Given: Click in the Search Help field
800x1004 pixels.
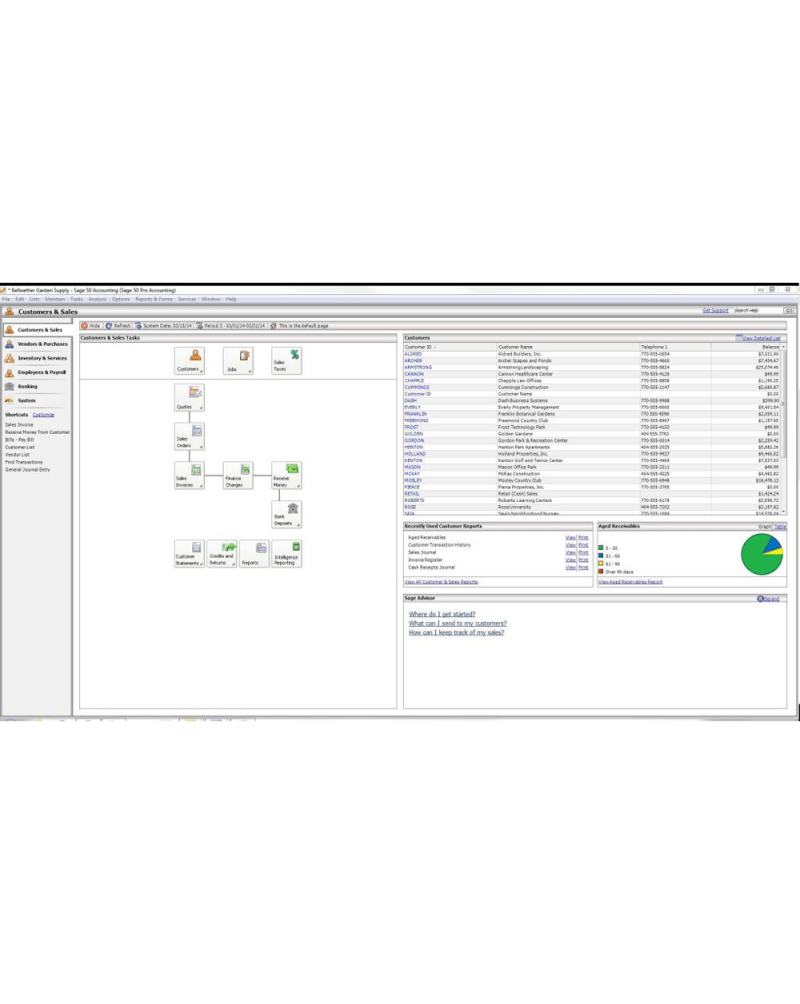Looking at the screenshot, I should [758, 311].
